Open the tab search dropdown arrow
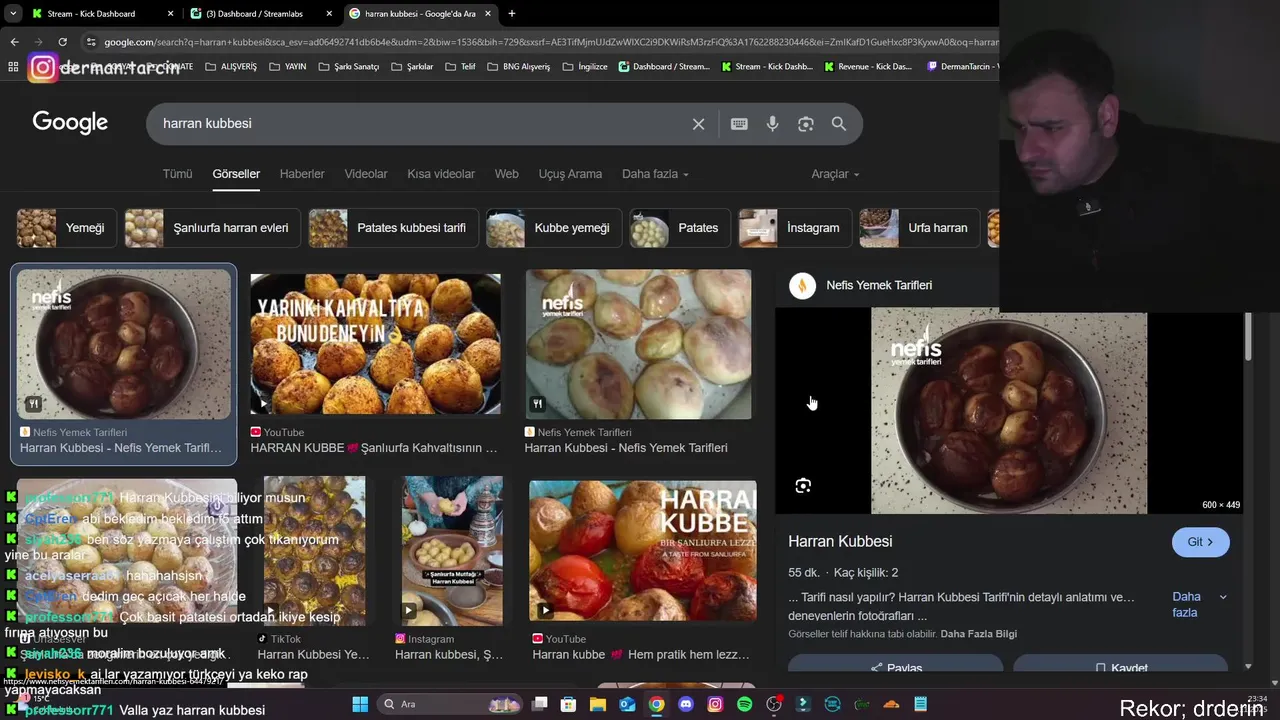The width and height of the screenshot is (1280, 720). [x=12, y=14]
